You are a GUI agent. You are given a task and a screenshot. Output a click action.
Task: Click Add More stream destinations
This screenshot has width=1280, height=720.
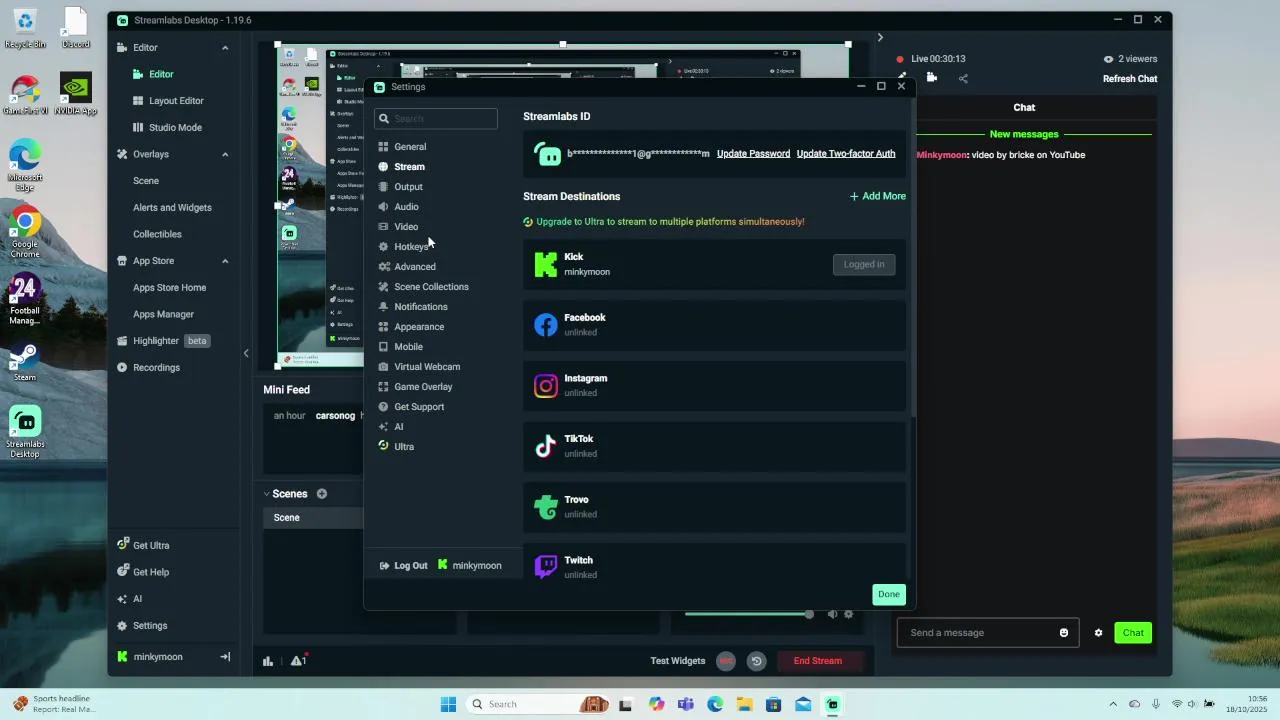[878, 196]
